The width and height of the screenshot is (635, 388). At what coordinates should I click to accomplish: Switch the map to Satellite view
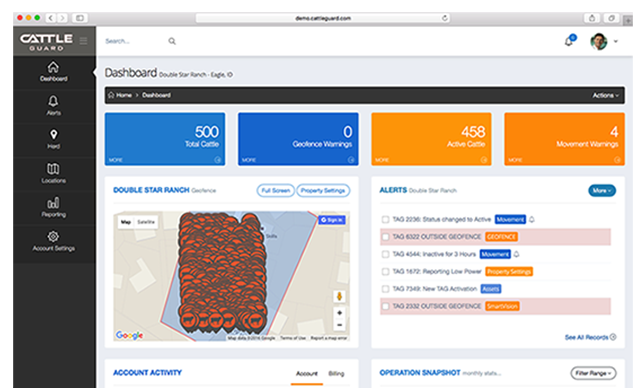click(146, 222)
